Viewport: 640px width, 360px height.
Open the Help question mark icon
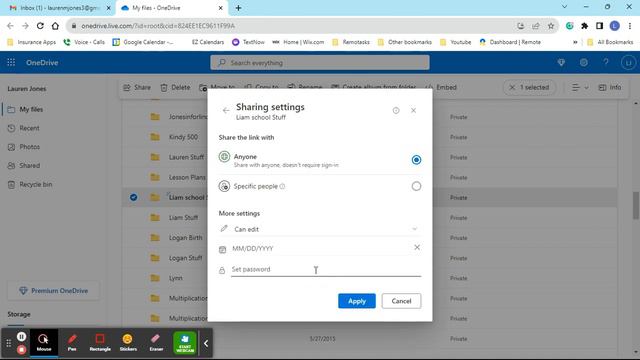click(606, 62)
